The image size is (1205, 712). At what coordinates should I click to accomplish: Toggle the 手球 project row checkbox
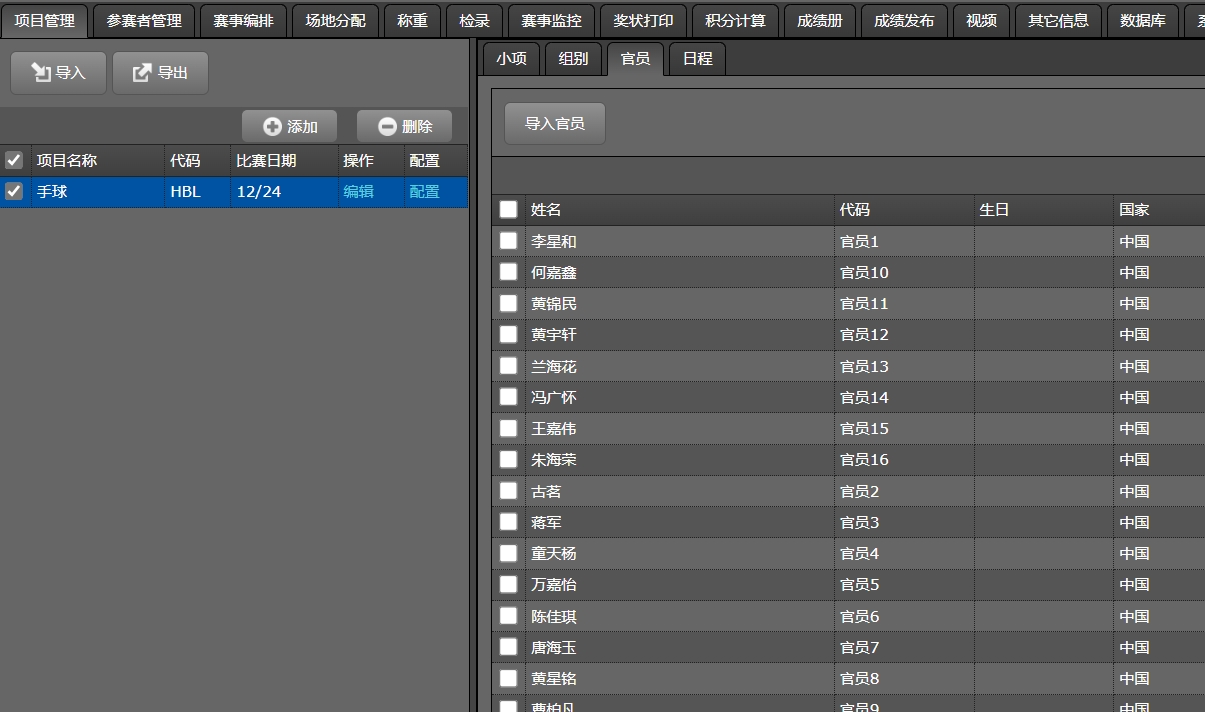click(x=14, y=191)
